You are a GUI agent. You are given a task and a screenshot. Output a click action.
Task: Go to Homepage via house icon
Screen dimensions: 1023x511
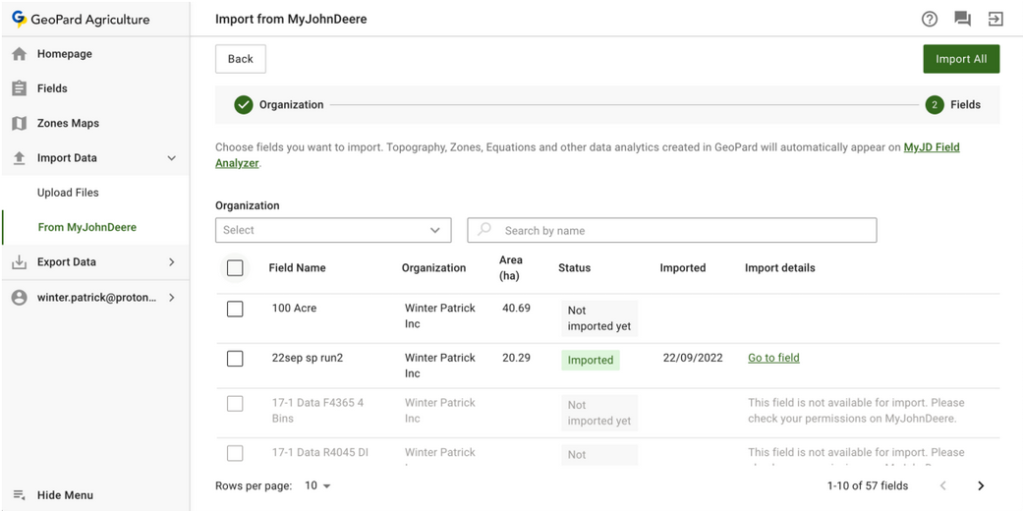coord(19,54)
